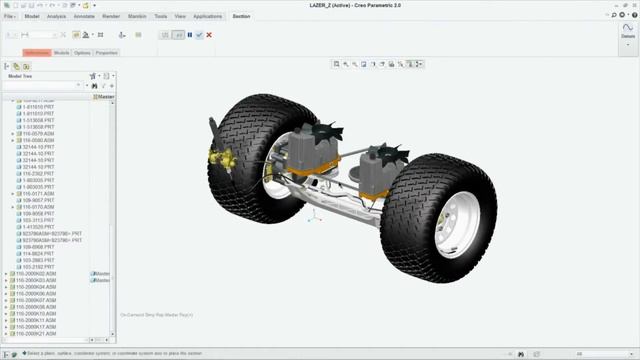Select 109-9057.PRT in the Model Tree
The height and width of the screenshot is (360, 640).
(x=38, y=200)
